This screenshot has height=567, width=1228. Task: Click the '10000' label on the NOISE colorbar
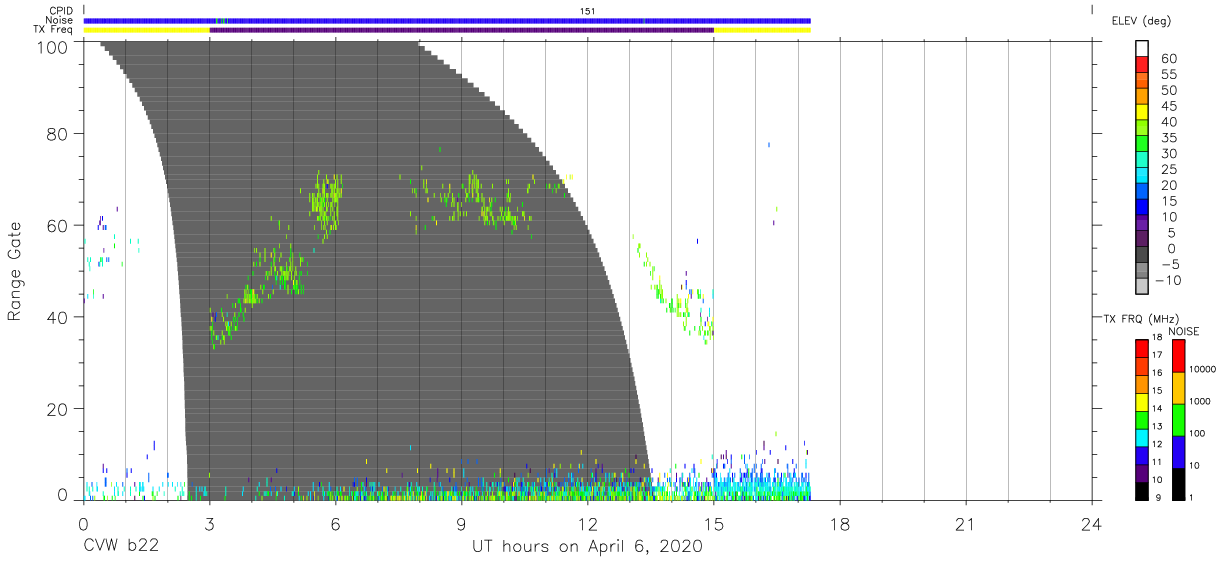point(1202,369)
